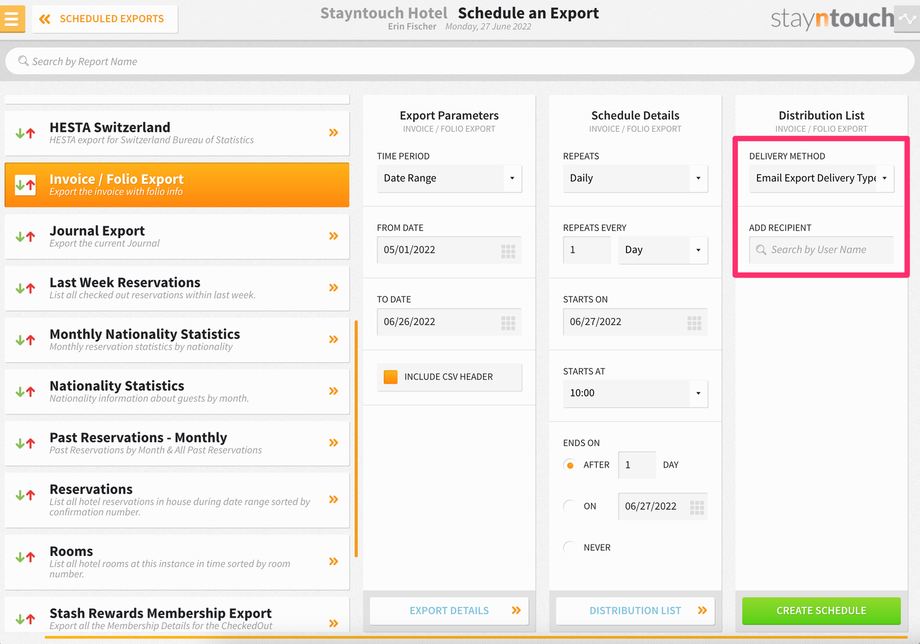920x644 pixels.
Task: Click the Monthly Nationality Statistics chevron arrows
Action: pyautogui.click(x=333, y=339)
